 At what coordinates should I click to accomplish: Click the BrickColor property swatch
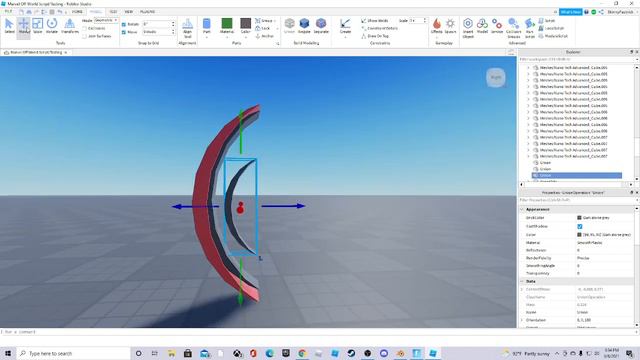click(x=579, y=218)
